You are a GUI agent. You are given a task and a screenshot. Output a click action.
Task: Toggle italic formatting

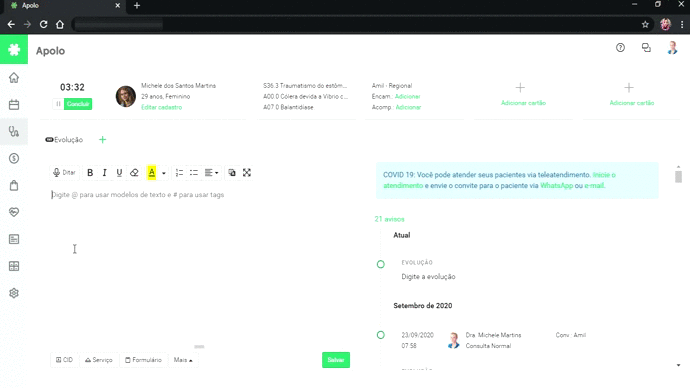coord(105,173)
